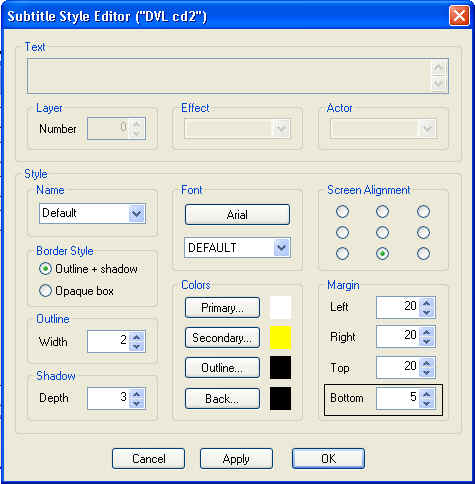Click the yellow secondary color swatch
Image resolution: width=475 pixels, height=484 pixels.
[x=280, y=338]
